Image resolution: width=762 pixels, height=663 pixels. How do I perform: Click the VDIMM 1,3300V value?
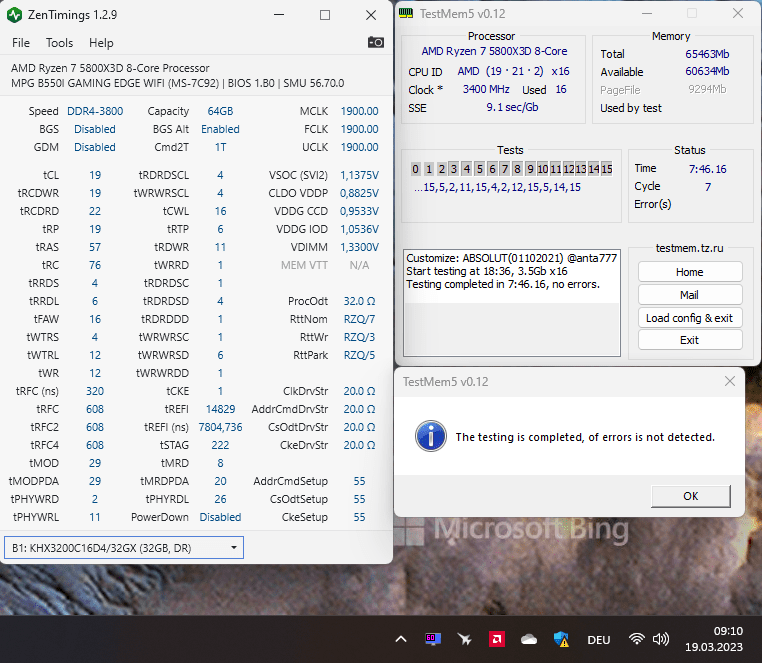click(x=359, y=247)
